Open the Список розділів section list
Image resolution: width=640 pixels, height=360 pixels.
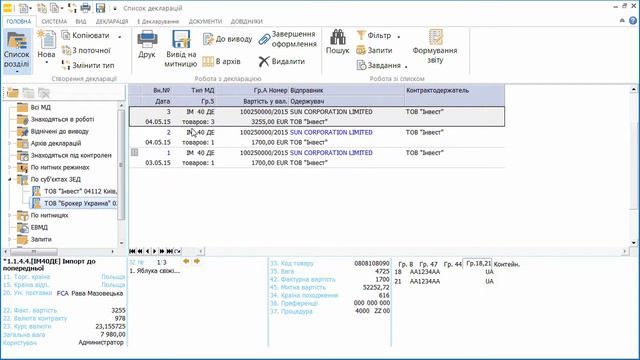[17, 51]
